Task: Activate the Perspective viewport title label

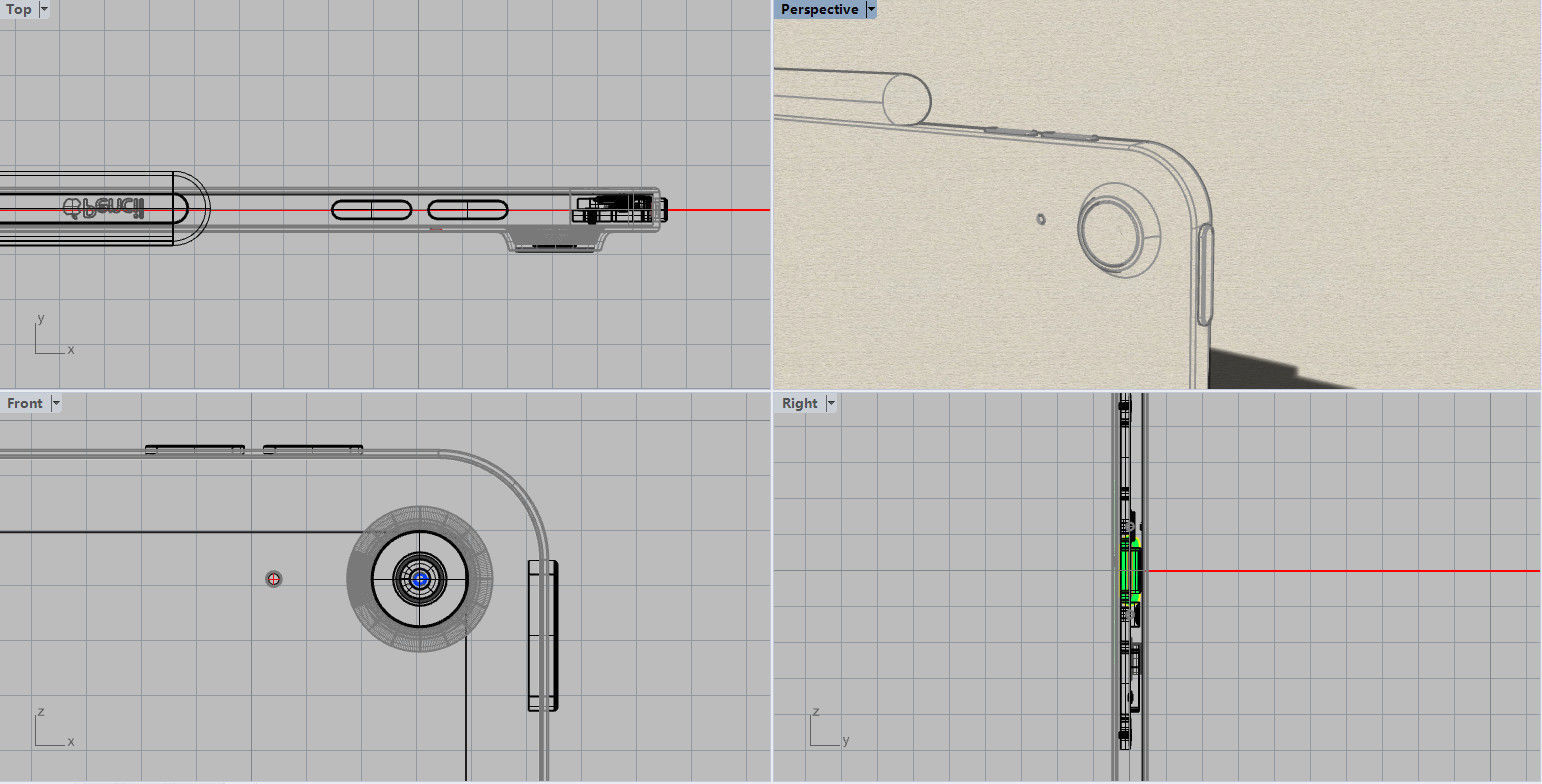Action: [819, 9]
